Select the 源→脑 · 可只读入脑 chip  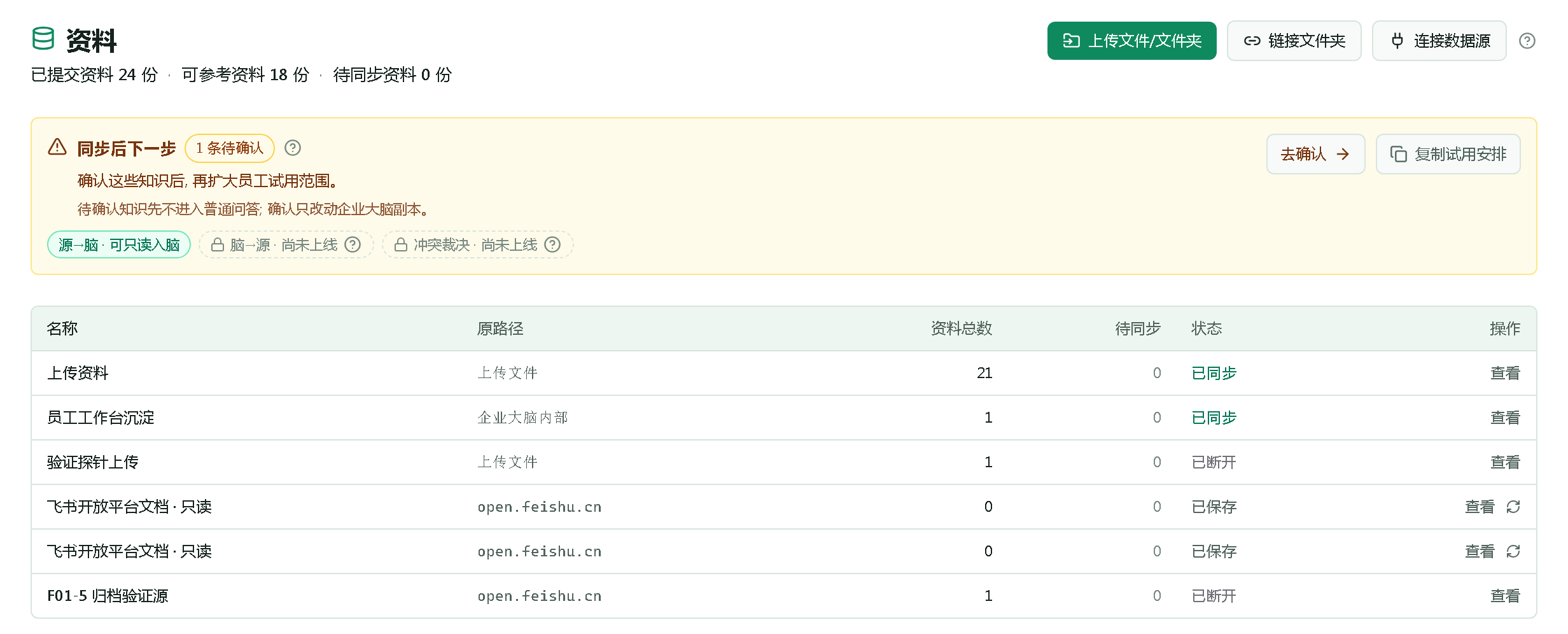coord(119,244)
